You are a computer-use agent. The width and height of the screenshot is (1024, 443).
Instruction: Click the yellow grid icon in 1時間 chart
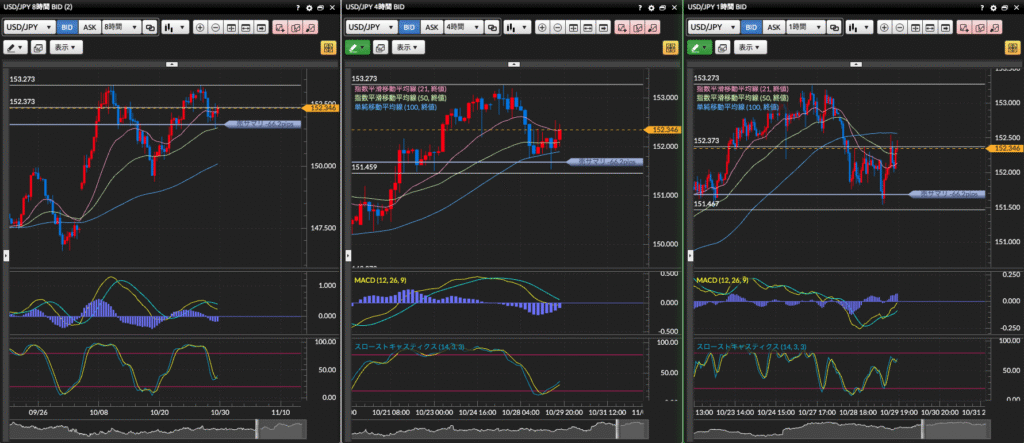[x=1009, y=47]
